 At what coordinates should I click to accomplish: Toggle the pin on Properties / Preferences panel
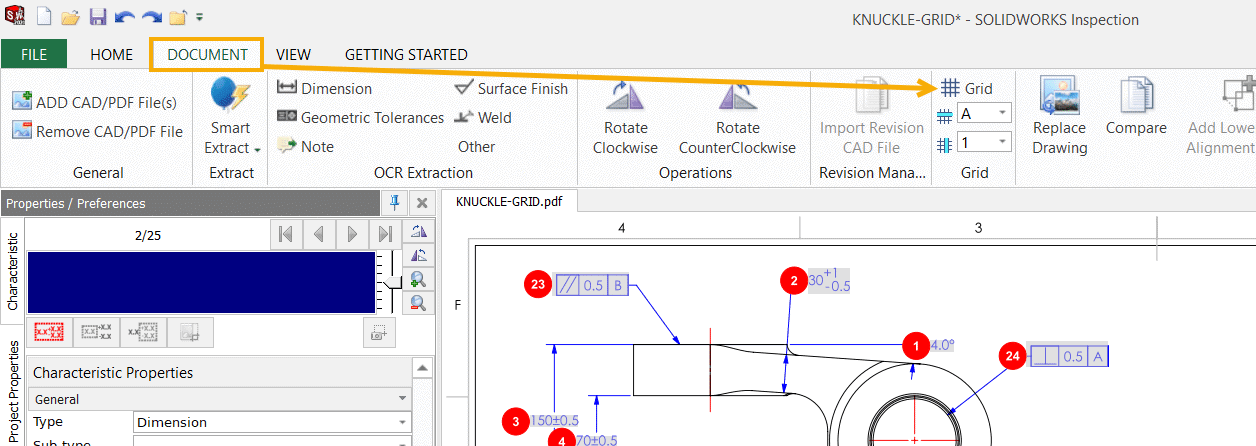[x=395, y=203]
